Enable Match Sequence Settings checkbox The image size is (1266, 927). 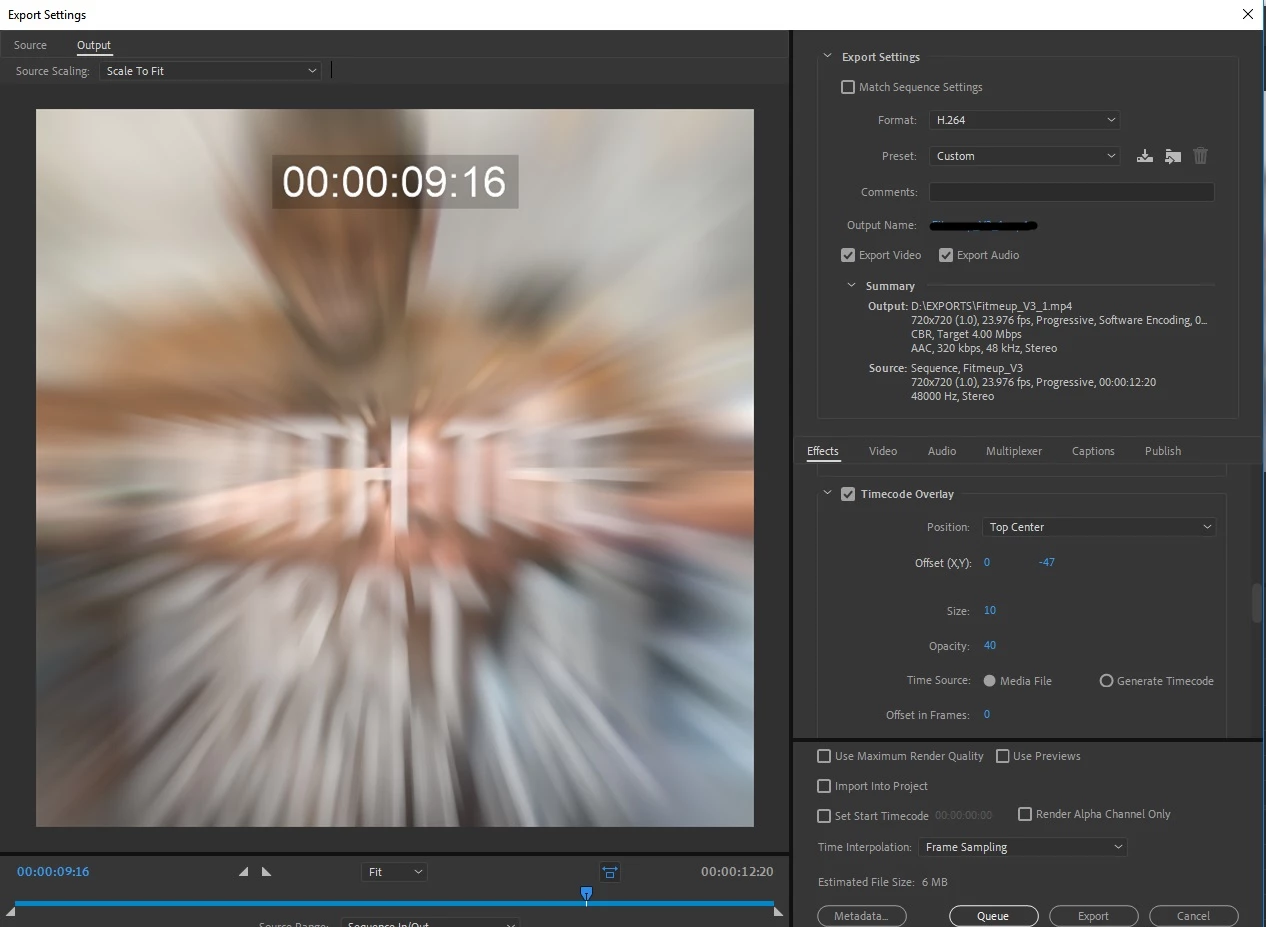(x=848, y=87)
